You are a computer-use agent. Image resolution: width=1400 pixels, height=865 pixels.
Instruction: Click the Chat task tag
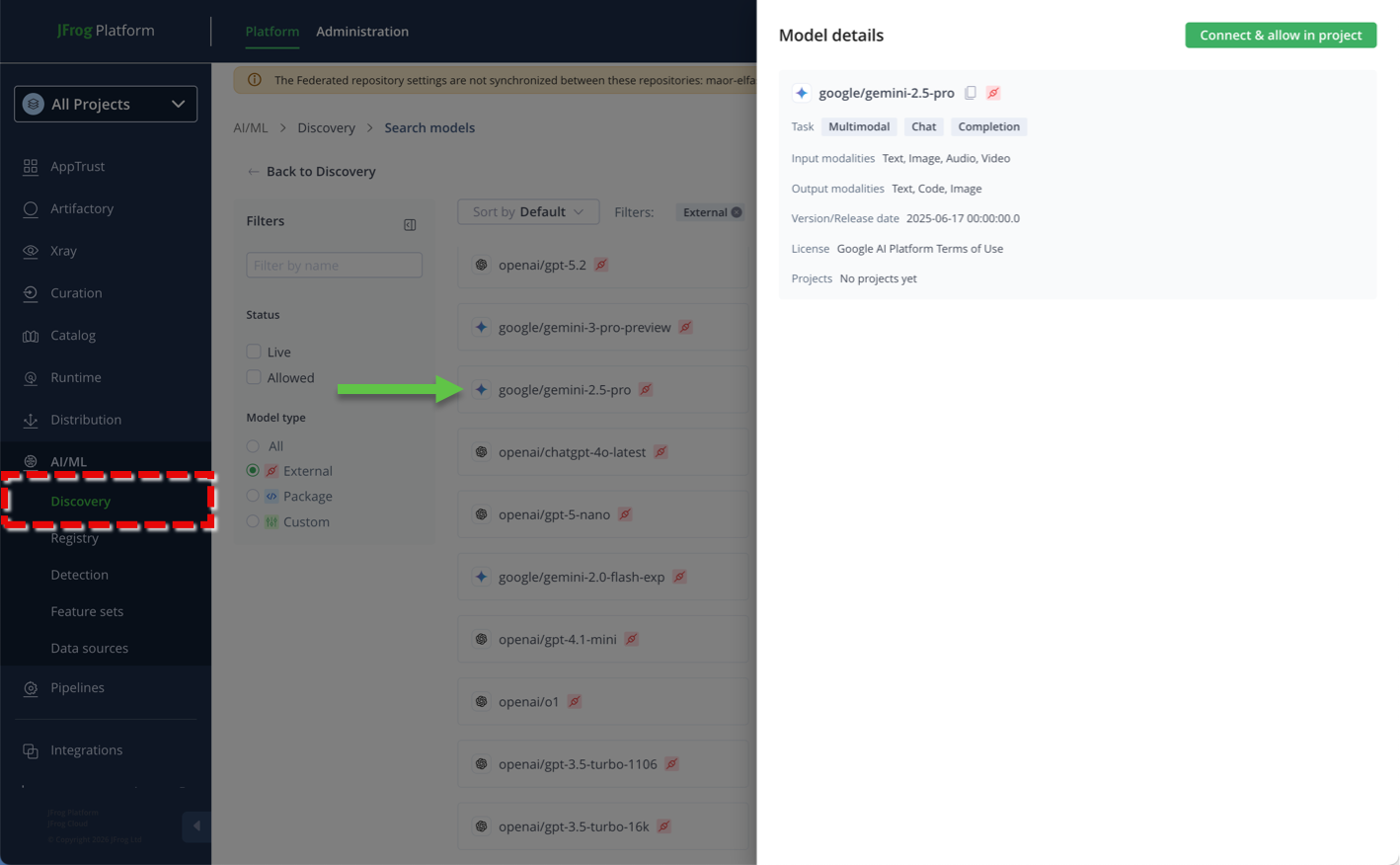tap(924, 126)
